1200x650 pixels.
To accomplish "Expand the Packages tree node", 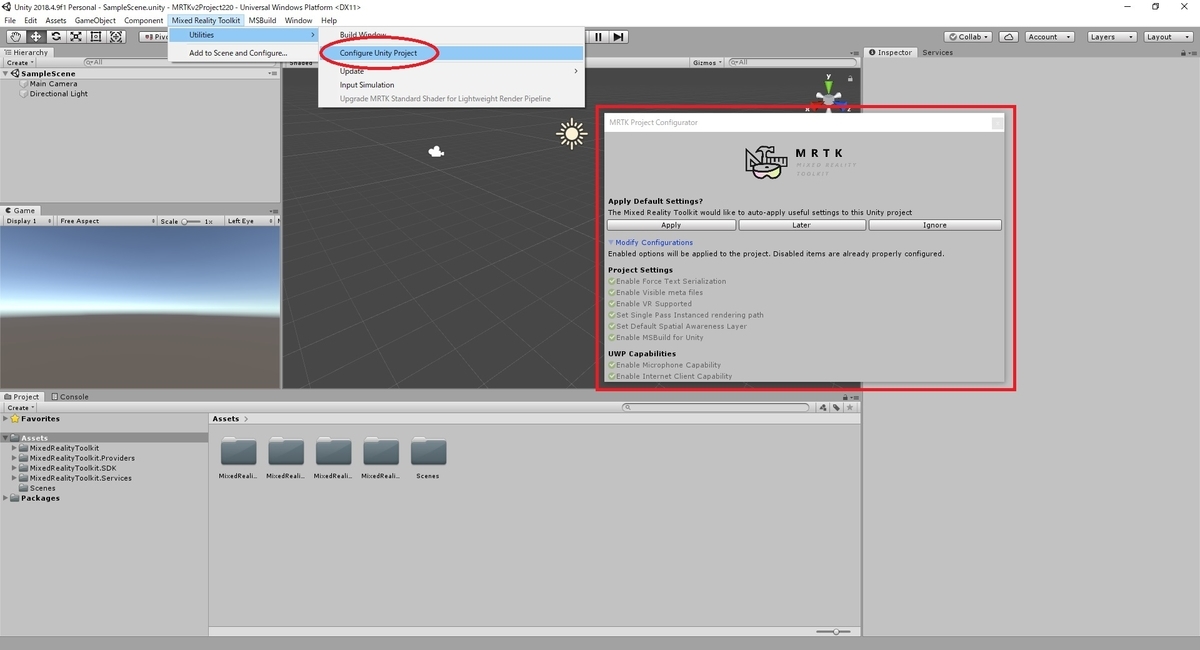I will point(6,498).
